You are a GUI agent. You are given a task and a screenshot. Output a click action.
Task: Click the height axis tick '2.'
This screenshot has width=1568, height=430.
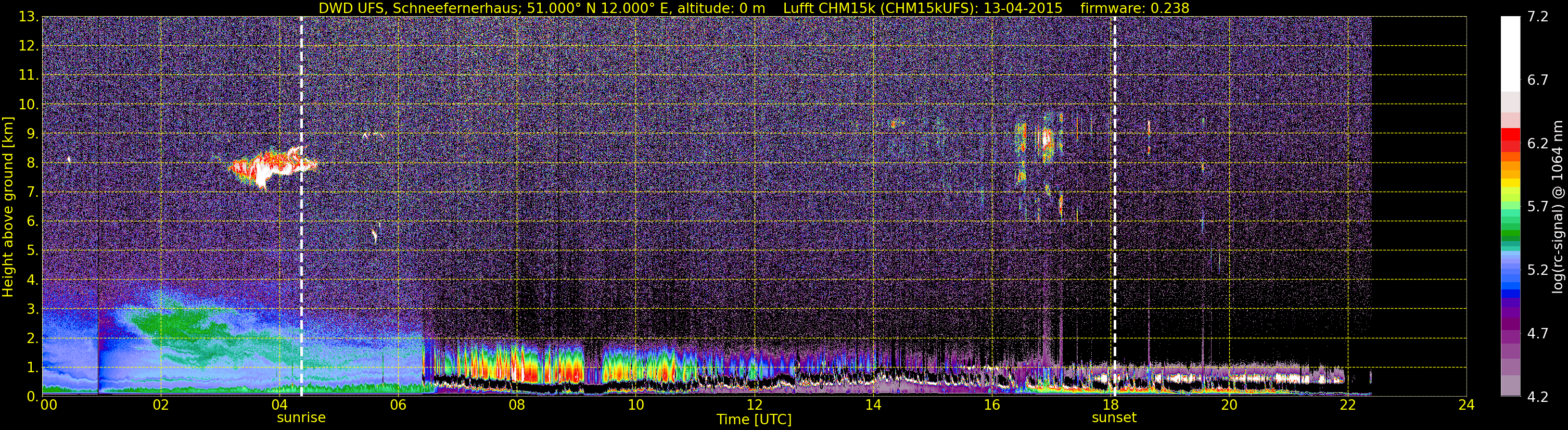[x=33, y=339]
